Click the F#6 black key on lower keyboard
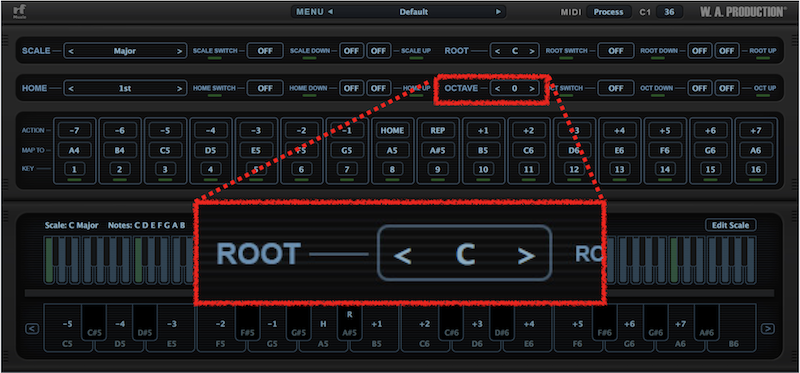This screenshot has height=373, width=800. point(605,322)
